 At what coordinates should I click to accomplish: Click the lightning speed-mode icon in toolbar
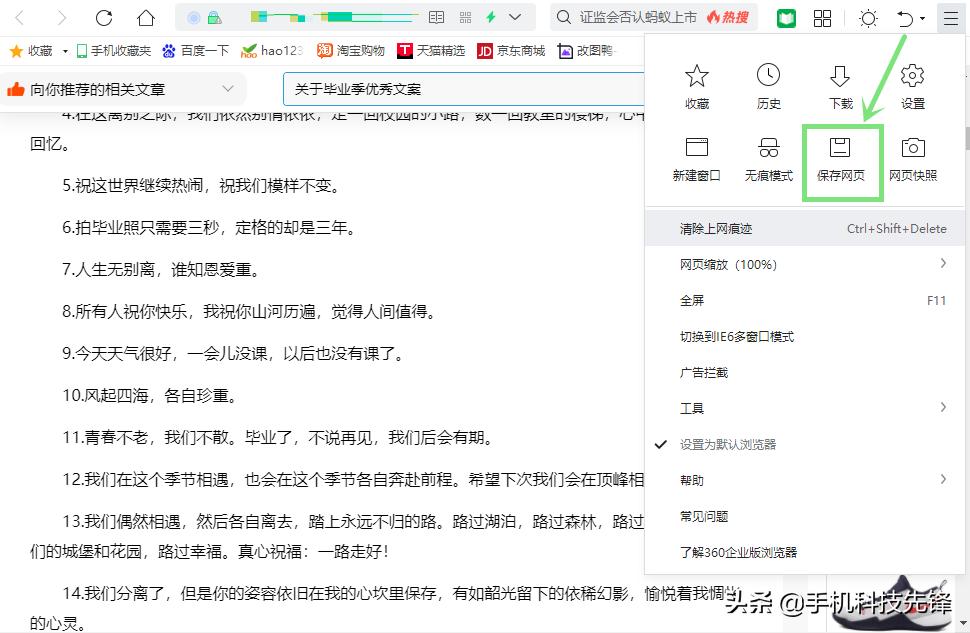point(489,16)
